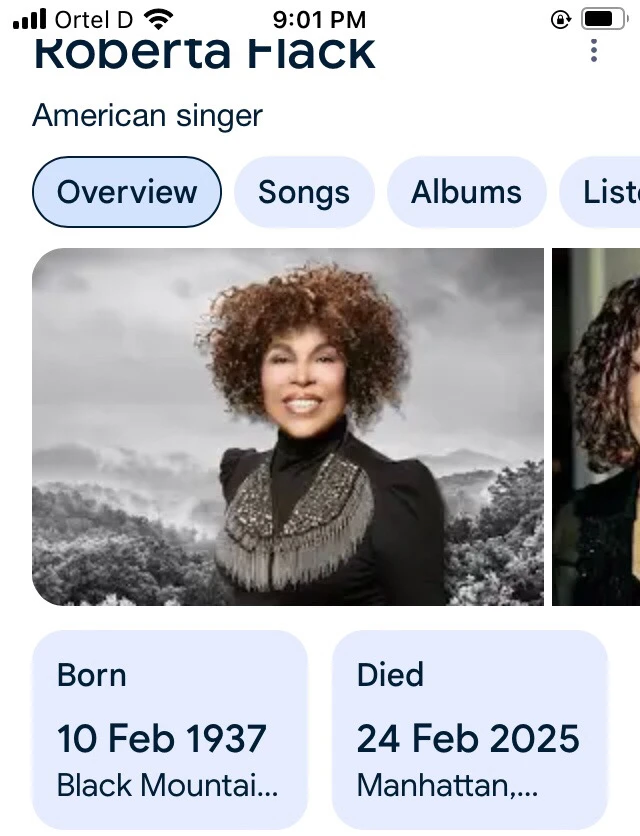Image resolution: width=640 pixels, height=836 pixels.
Task: Tap the Wi-Fi status icon
Action: click(158, 20)
